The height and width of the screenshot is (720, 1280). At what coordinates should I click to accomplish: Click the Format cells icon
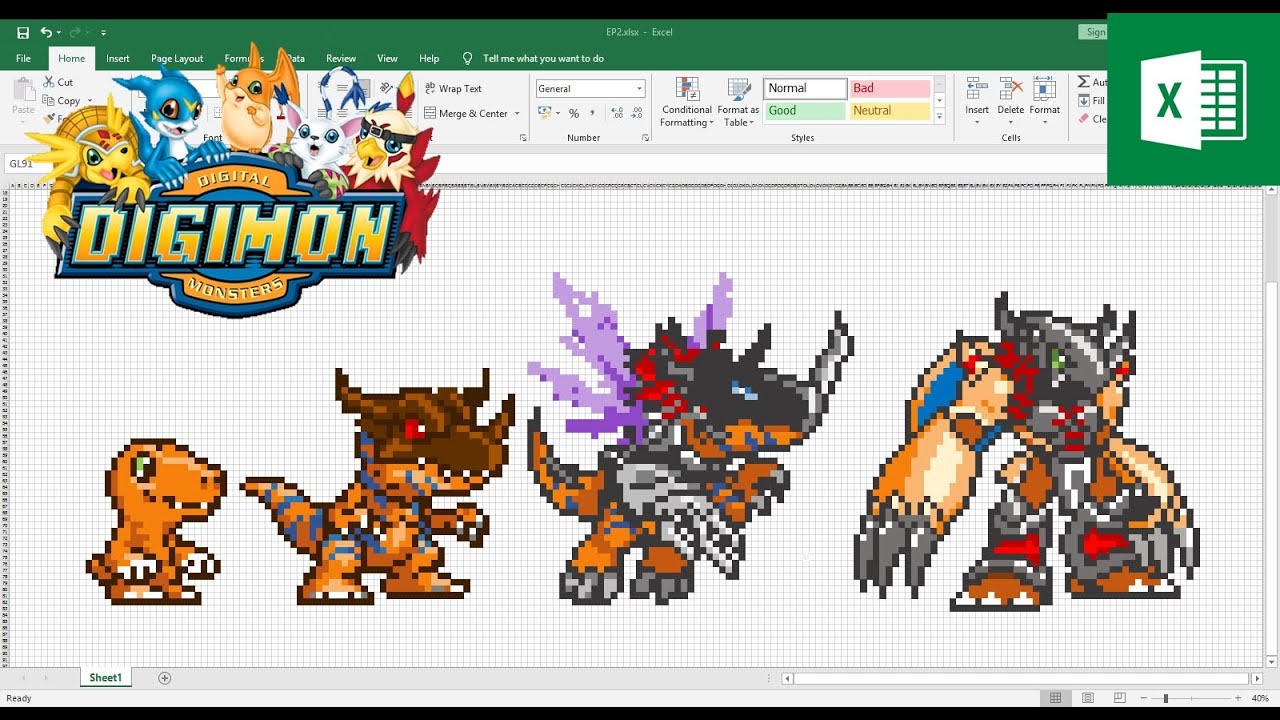pos(1045,89)
